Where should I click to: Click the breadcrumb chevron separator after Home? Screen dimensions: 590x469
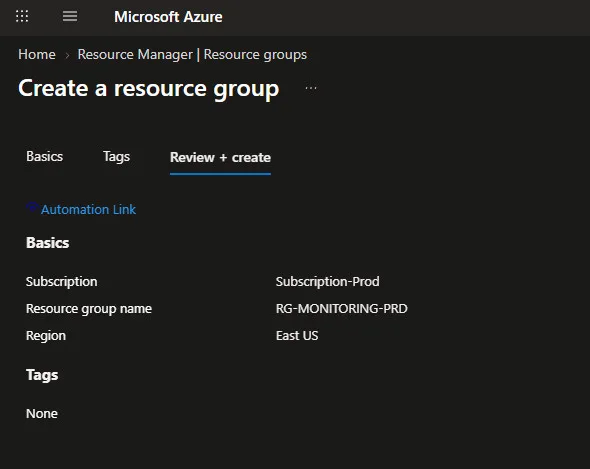[67, 55]
